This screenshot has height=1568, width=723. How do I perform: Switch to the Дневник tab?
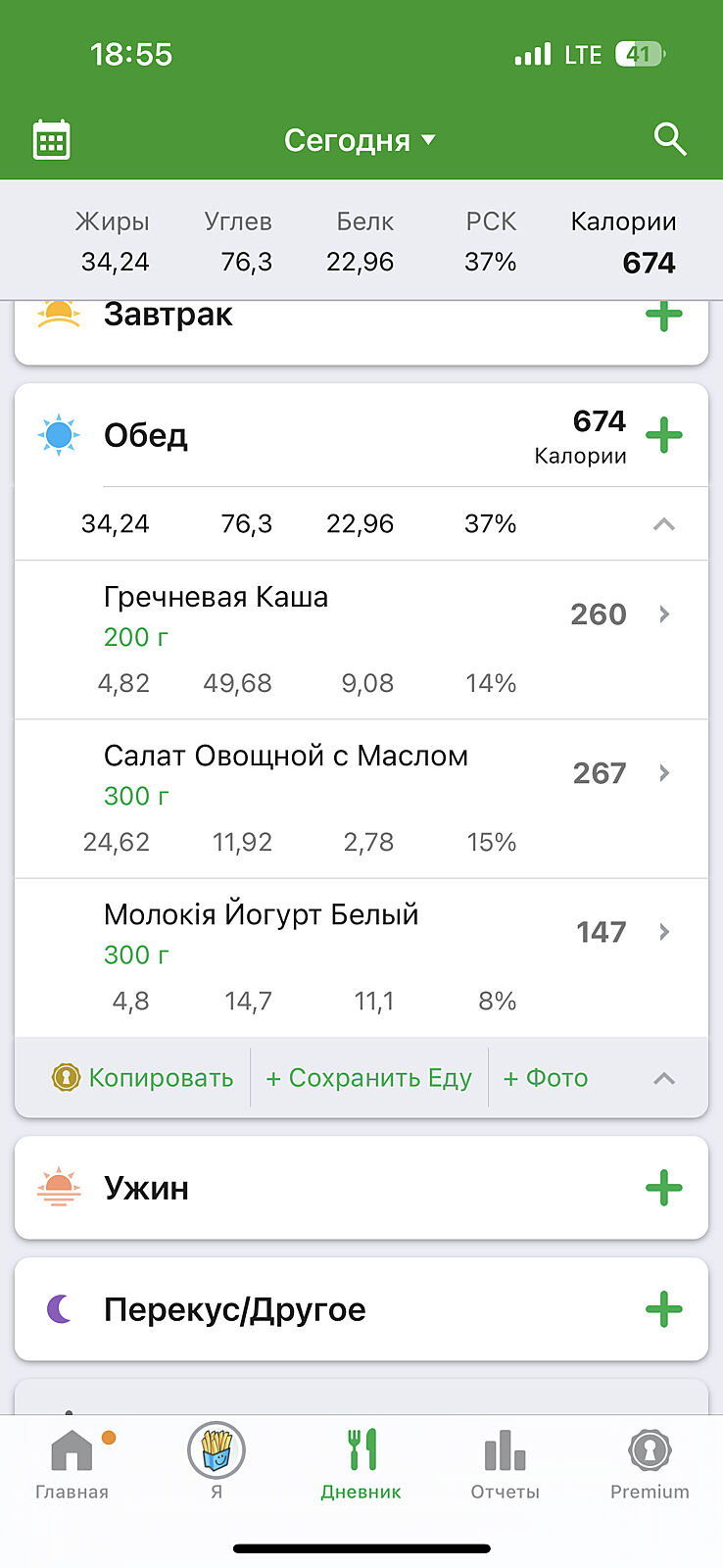[x=361, y=1463]
